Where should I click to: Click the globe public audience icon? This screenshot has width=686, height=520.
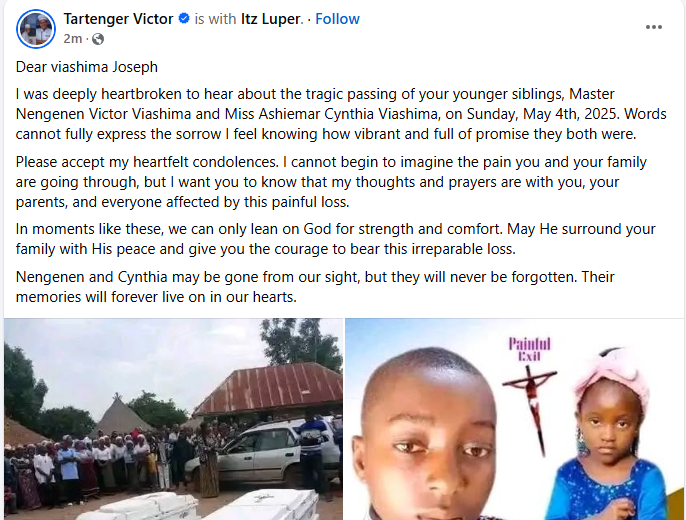98,39
